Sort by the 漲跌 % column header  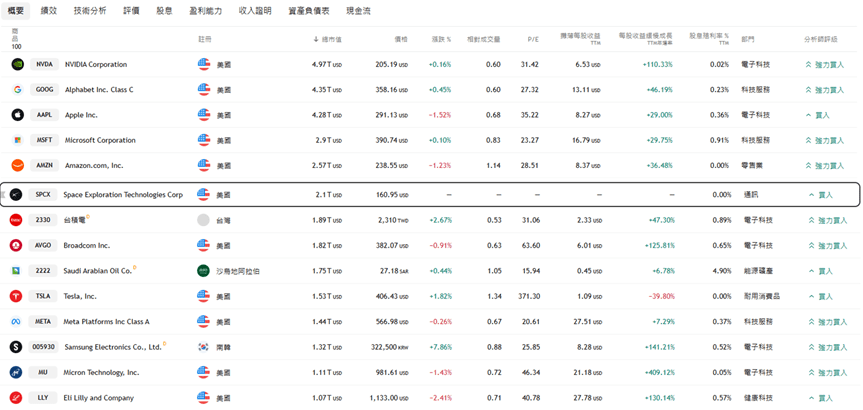441,39
